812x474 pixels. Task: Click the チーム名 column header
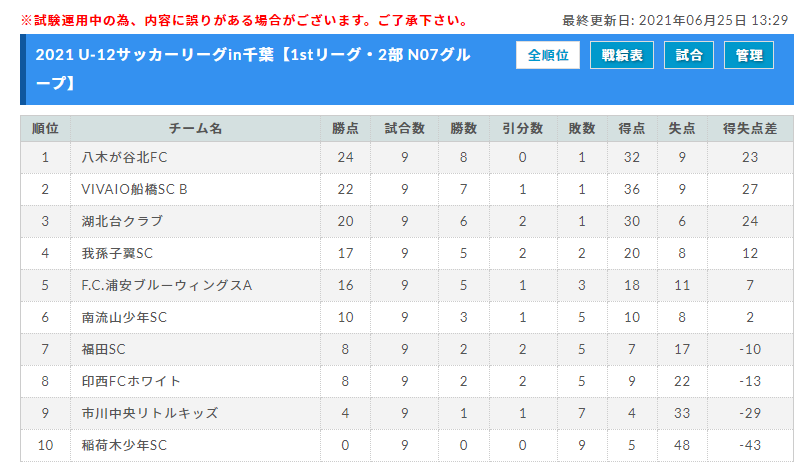click(x=195, y=128)
